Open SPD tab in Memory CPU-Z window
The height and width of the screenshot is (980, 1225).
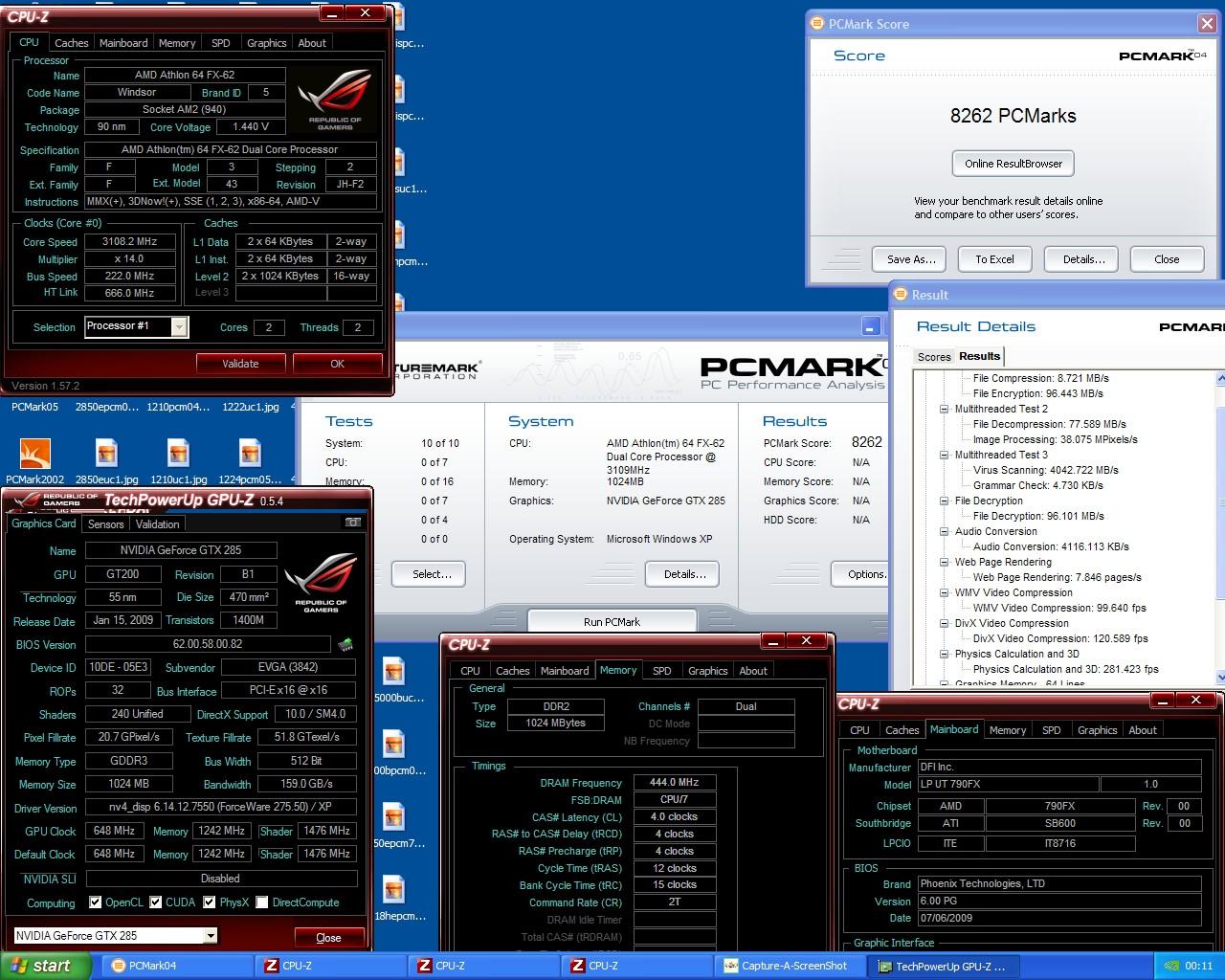(661, 671)
